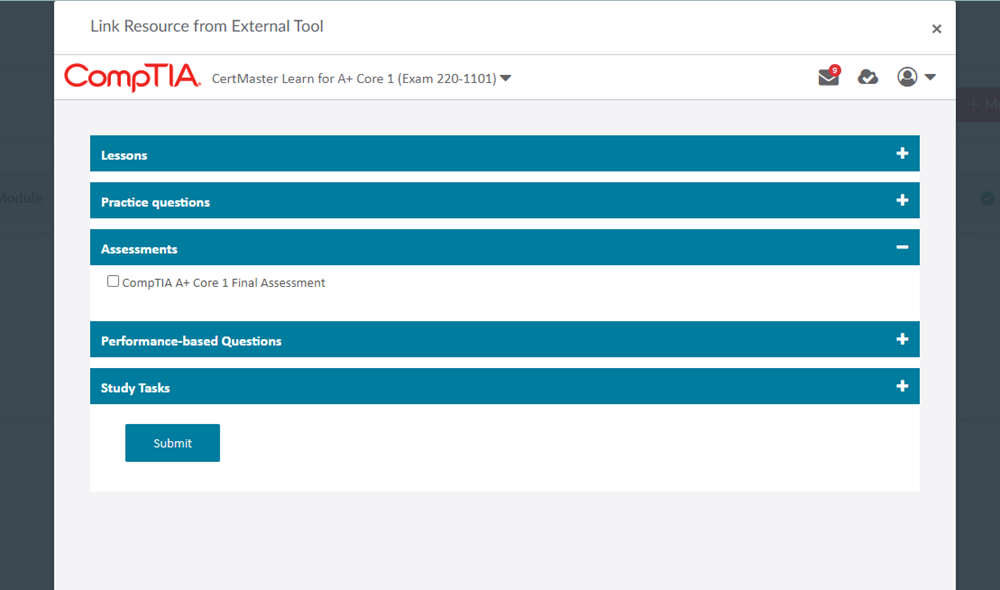
Task: Click the Lessons accordion header
Action: coord(122,153)
